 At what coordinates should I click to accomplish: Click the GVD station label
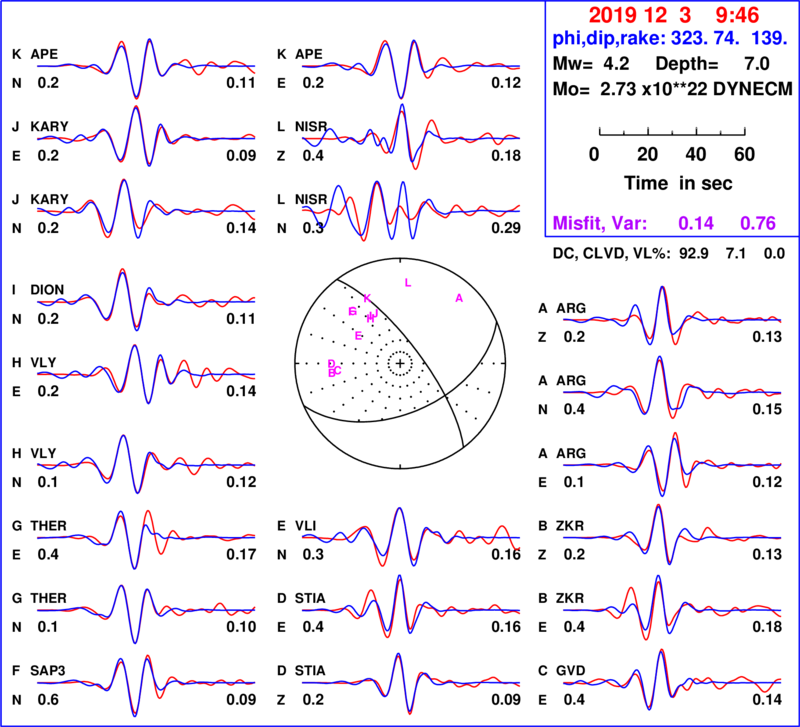coord(570,670)
